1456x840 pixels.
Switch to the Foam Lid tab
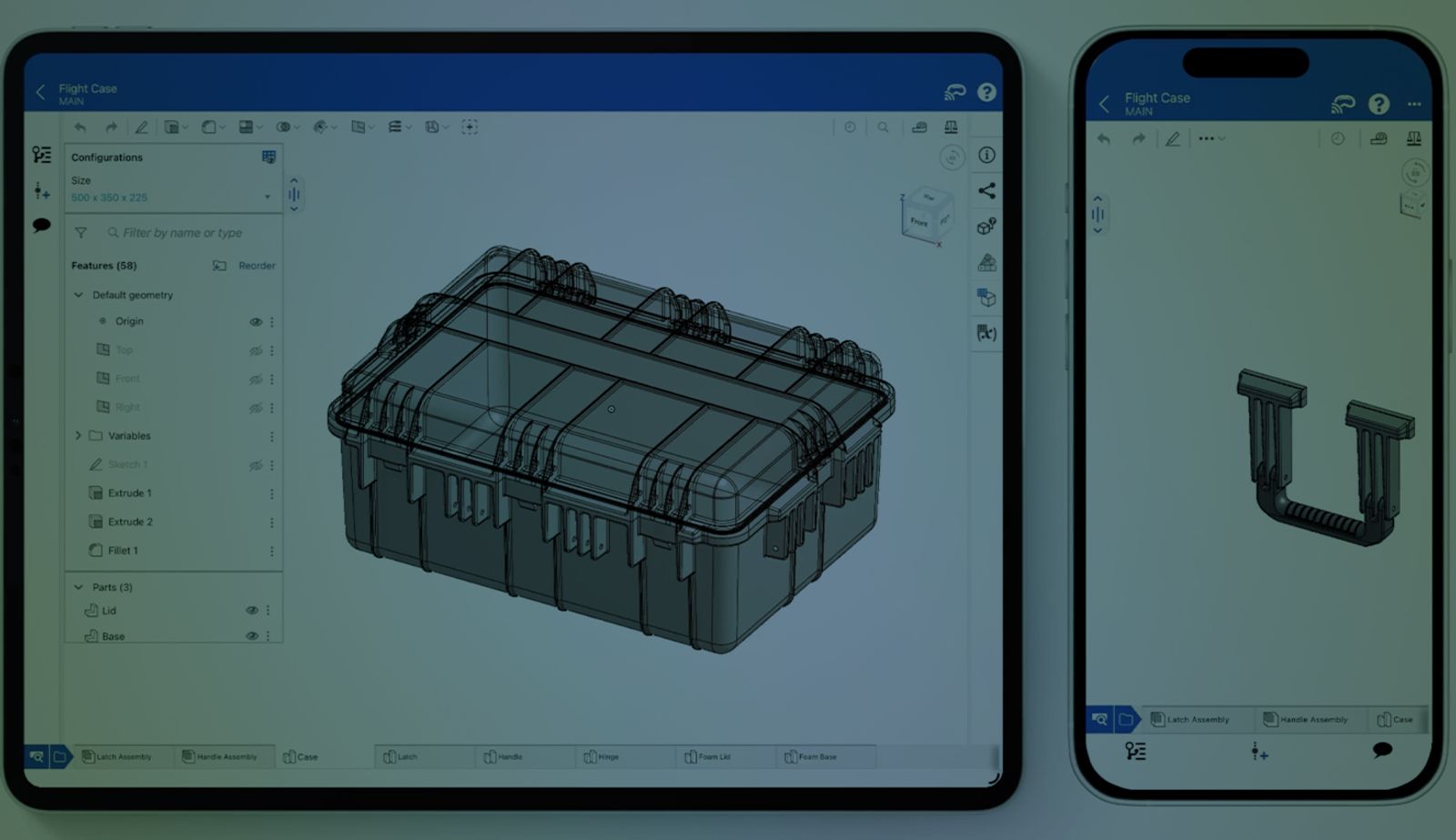point(719,756)
